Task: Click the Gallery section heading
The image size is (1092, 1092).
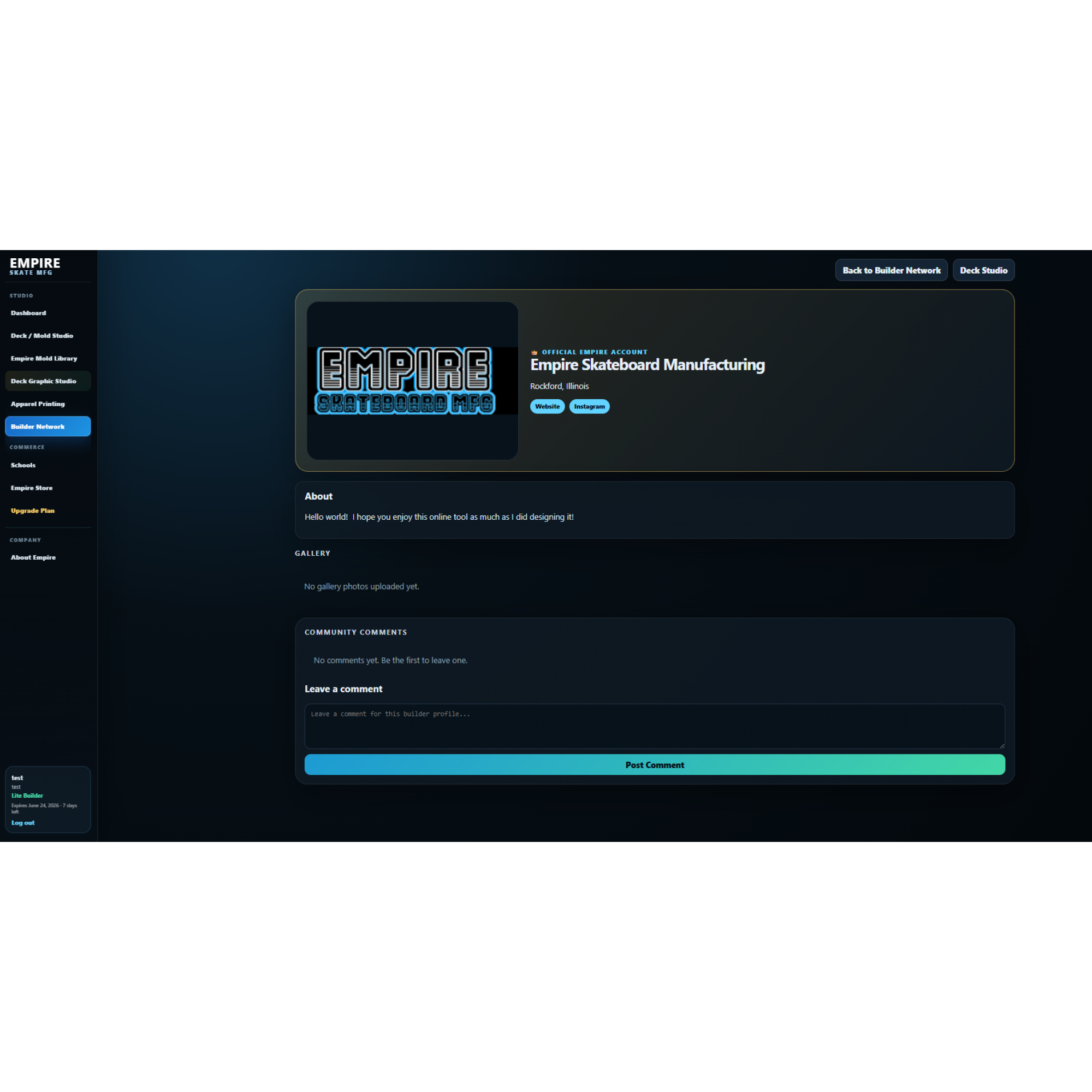Action: coord(312,553)
